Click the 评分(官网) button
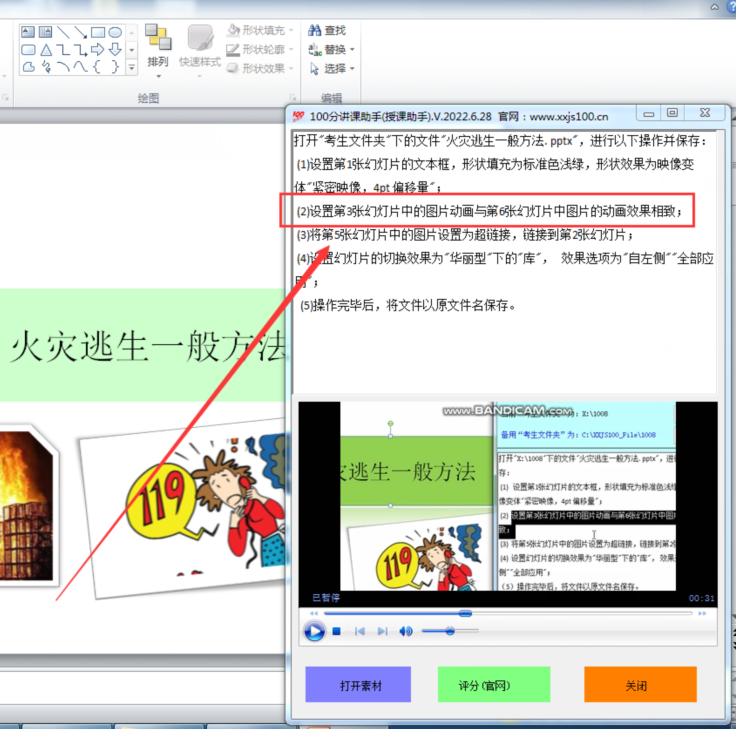The height and width of the screenshot is (729, 736). [494, 684]
